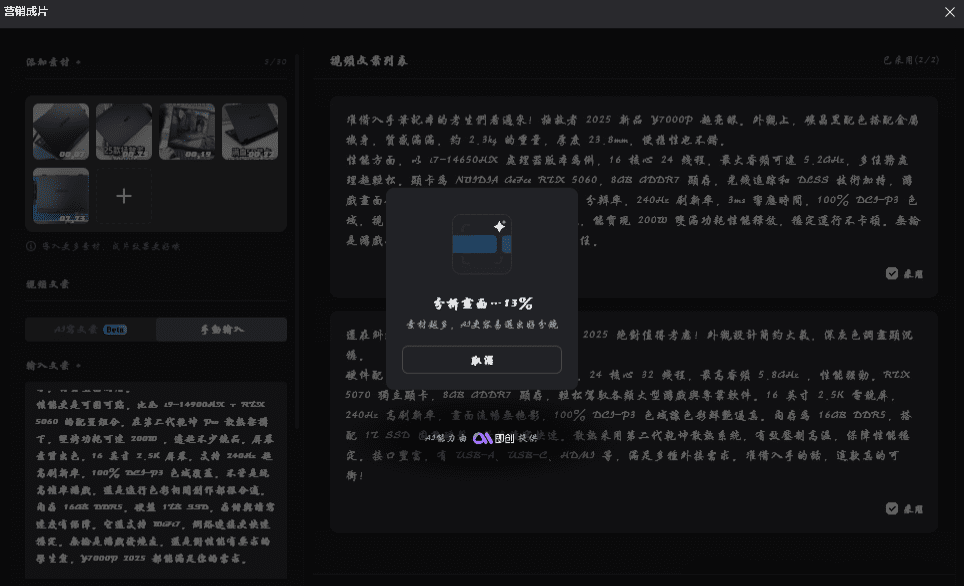
Task: Close the 营销成片 window
Action: (949, 12)
